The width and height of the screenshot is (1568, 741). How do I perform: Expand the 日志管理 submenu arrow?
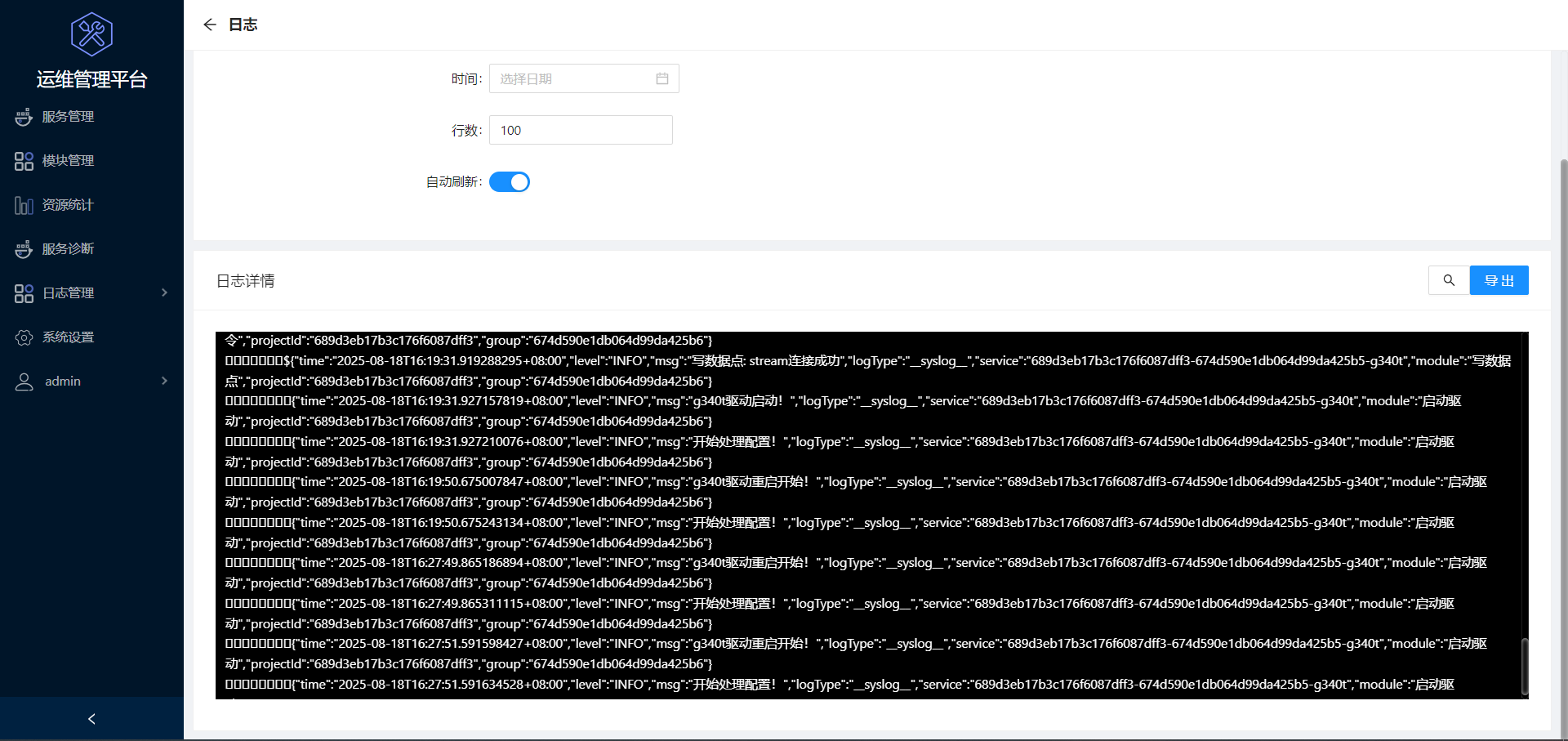[x=164, y=292]
